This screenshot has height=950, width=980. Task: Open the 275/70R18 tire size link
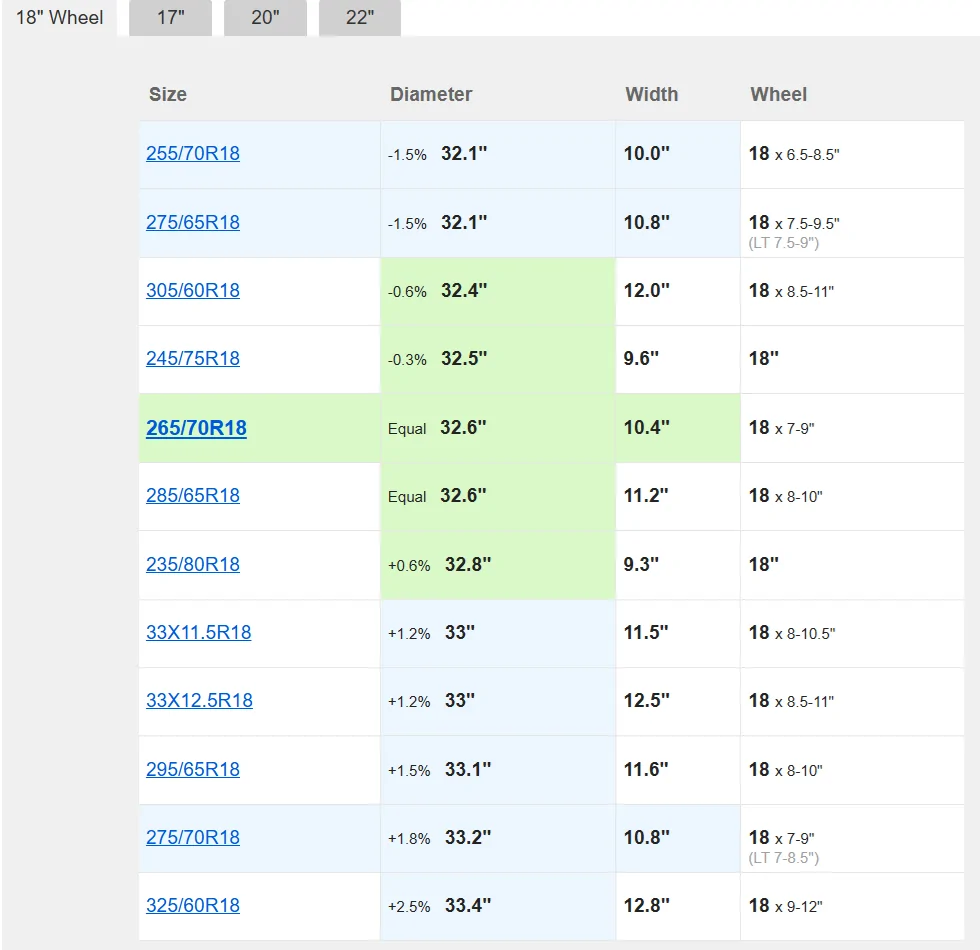point(193,838)
